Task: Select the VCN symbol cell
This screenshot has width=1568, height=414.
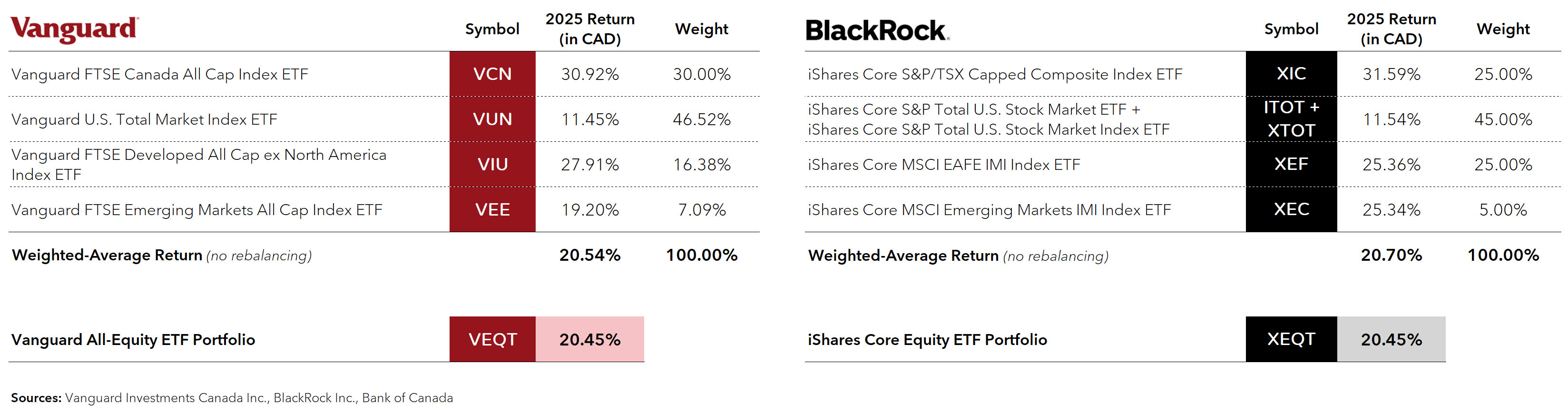Action: [x=492, y=74]
